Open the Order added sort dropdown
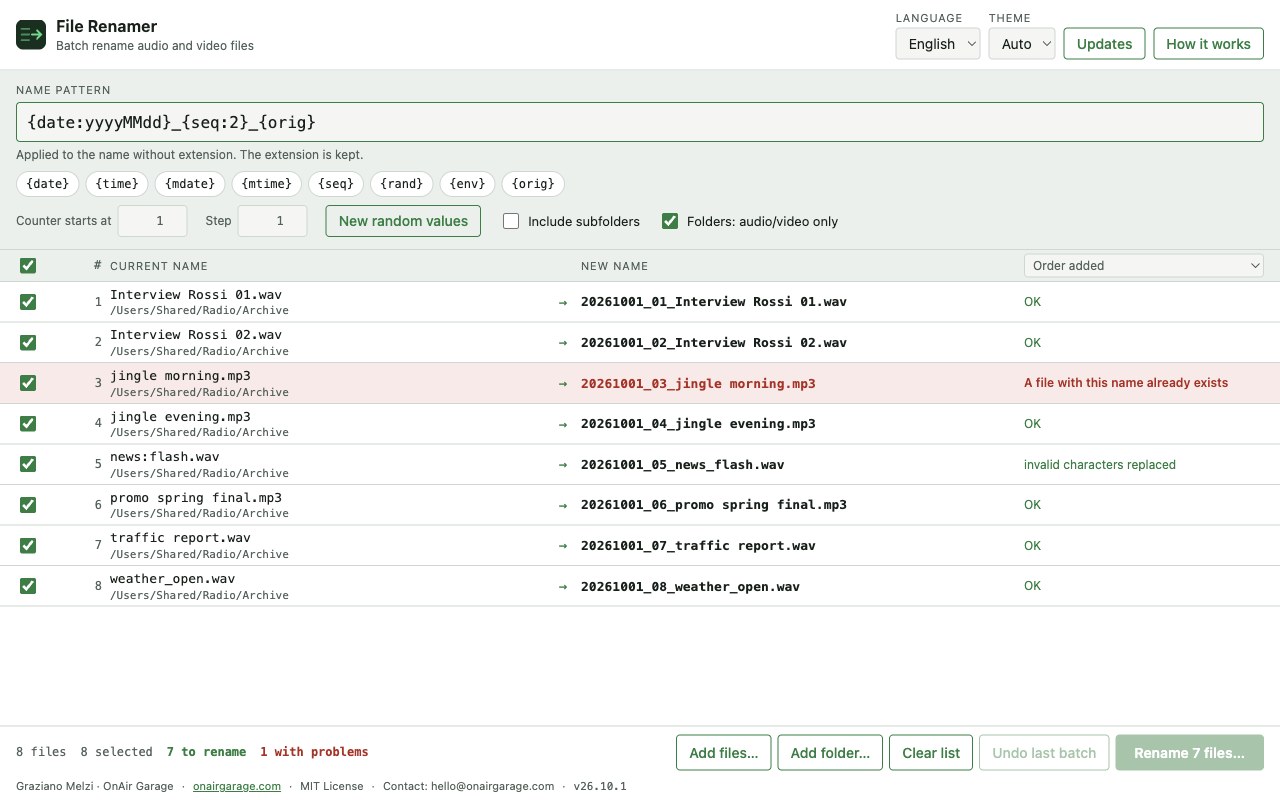Screen dimensions: 1280x800 pyautogui.click(x=1144, y=265)
